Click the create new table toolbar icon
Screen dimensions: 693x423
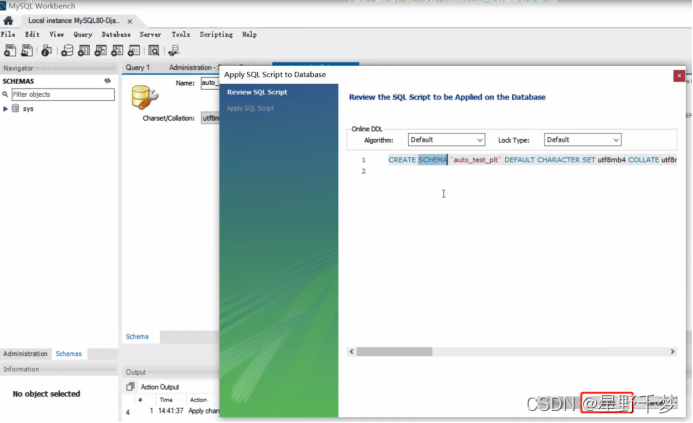(x=84, y=50)
